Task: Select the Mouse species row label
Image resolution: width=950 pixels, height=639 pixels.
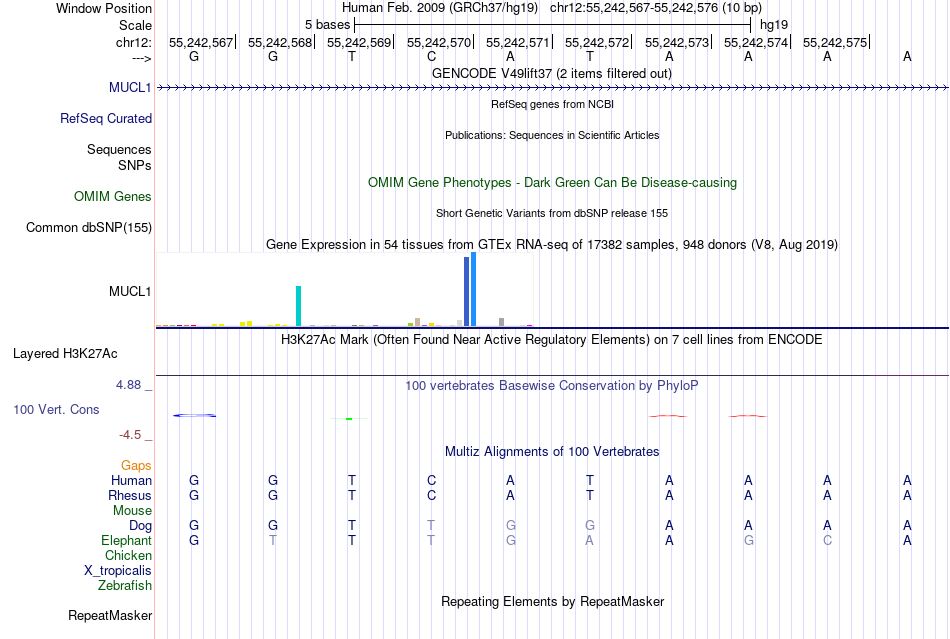Action: pos(133,511)
